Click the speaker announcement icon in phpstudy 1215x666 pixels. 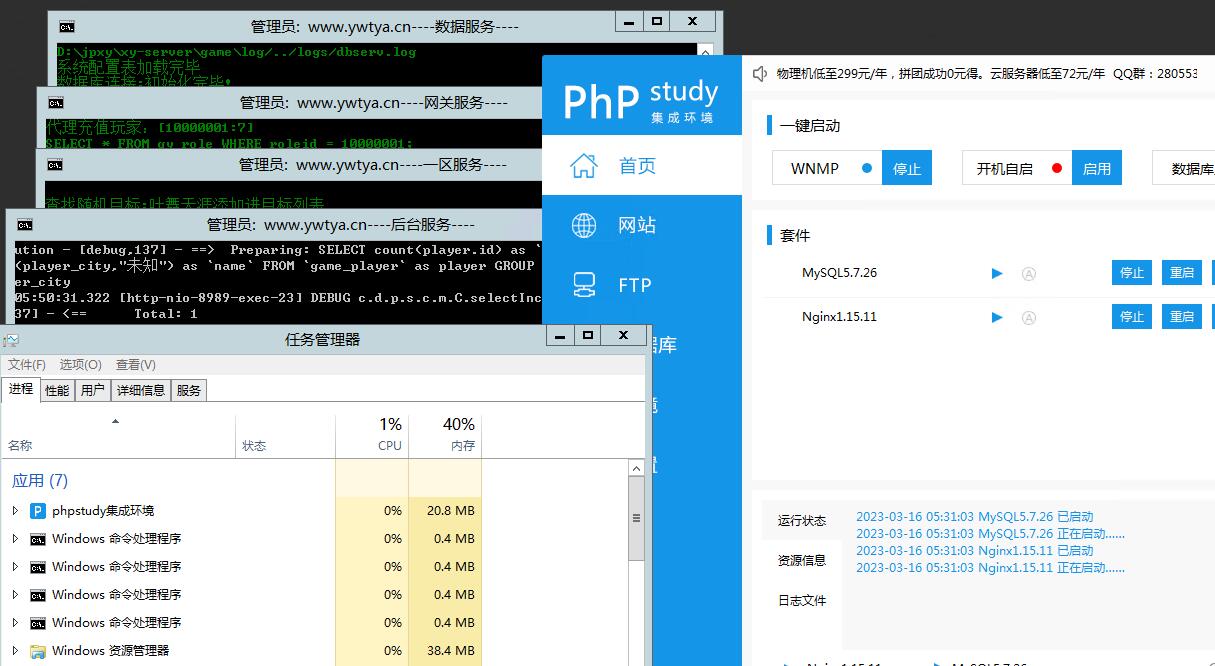pos(760,73)
